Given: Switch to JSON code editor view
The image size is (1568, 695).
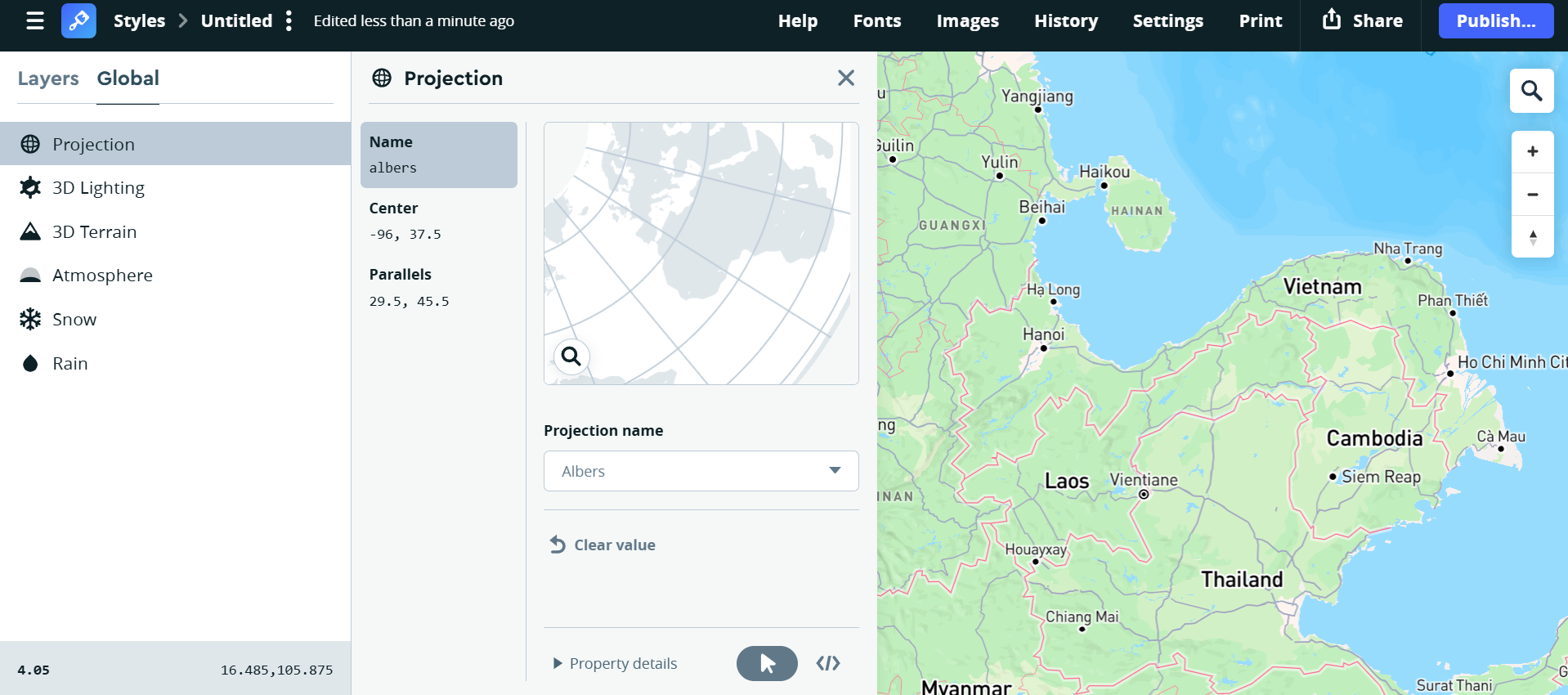Looking at the screenshot, I should [x=828, y=663].
